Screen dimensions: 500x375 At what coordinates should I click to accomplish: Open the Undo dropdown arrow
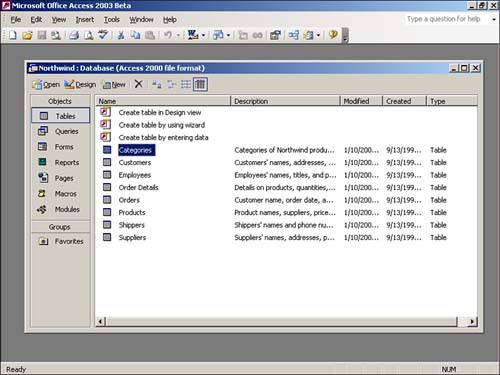(178, 35)
